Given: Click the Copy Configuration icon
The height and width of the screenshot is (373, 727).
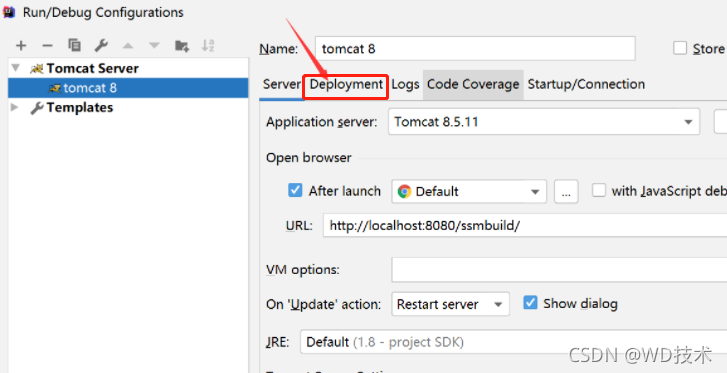Looking at the screenshot, I should pos(74,45).
